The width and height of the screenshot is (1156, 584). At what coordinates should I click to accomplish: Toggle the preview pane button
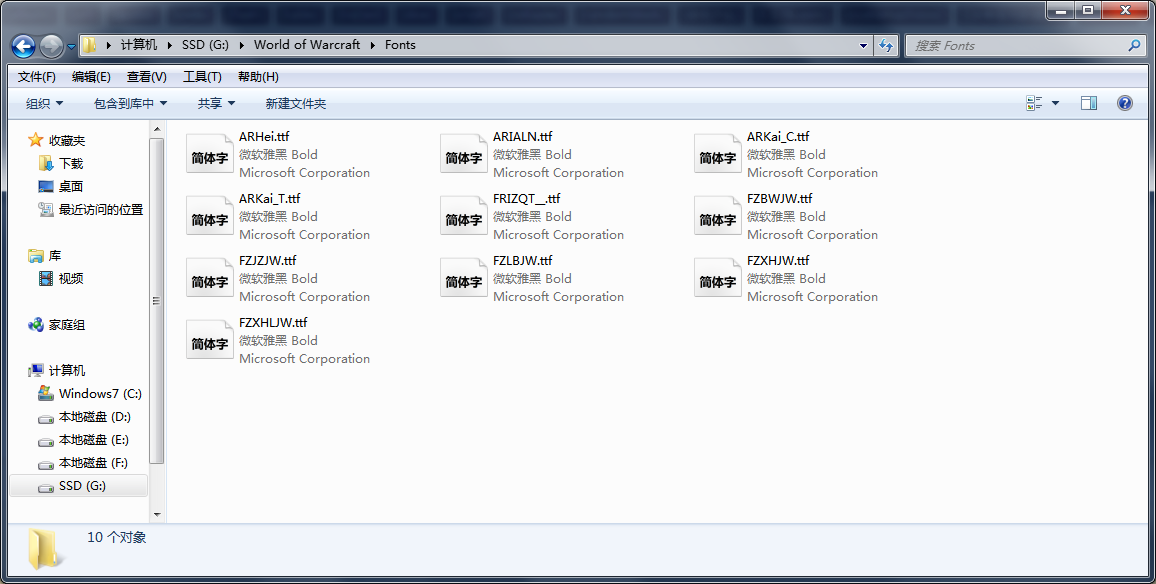1089,103
